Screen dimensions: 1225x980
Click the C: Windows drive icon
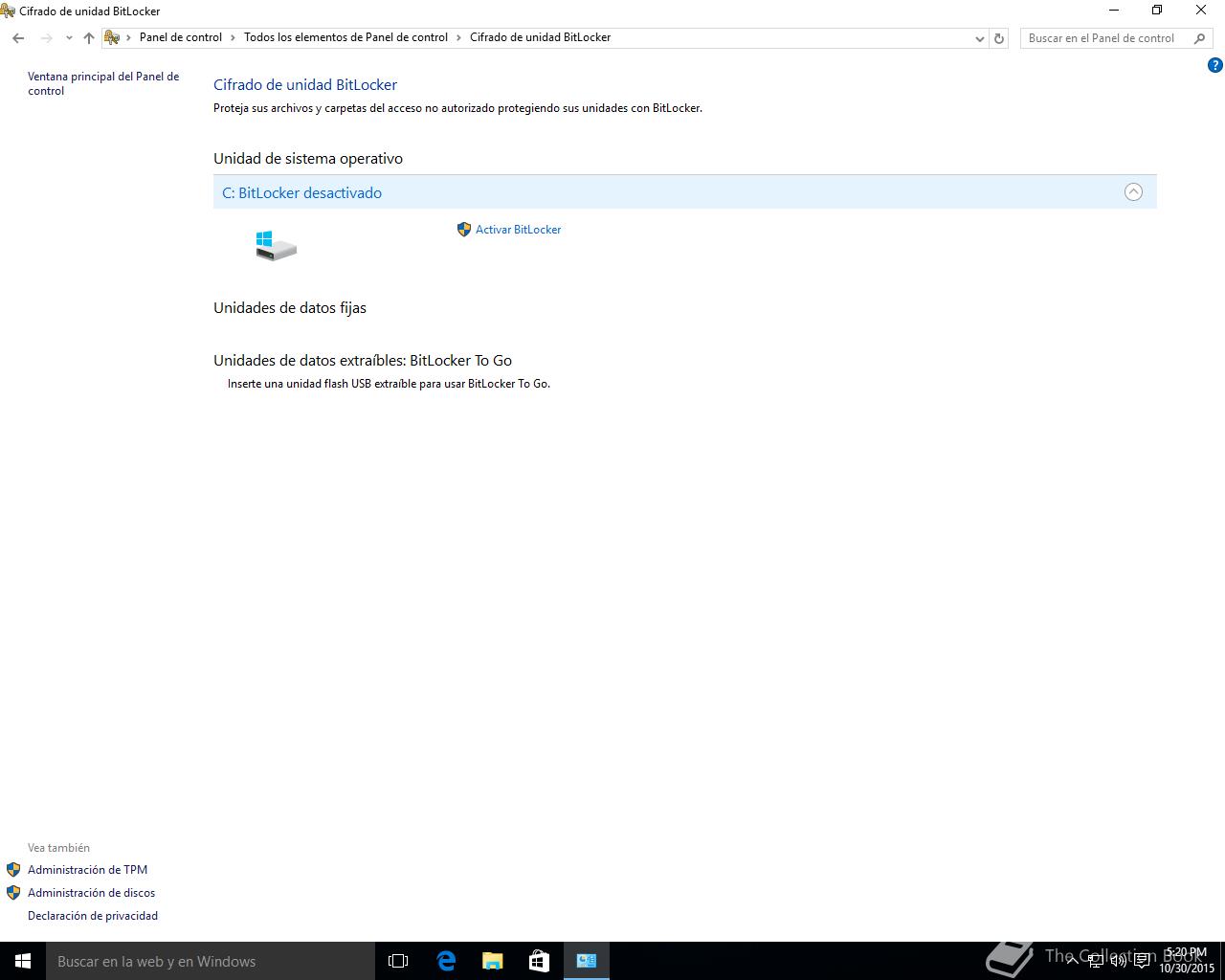276,245
